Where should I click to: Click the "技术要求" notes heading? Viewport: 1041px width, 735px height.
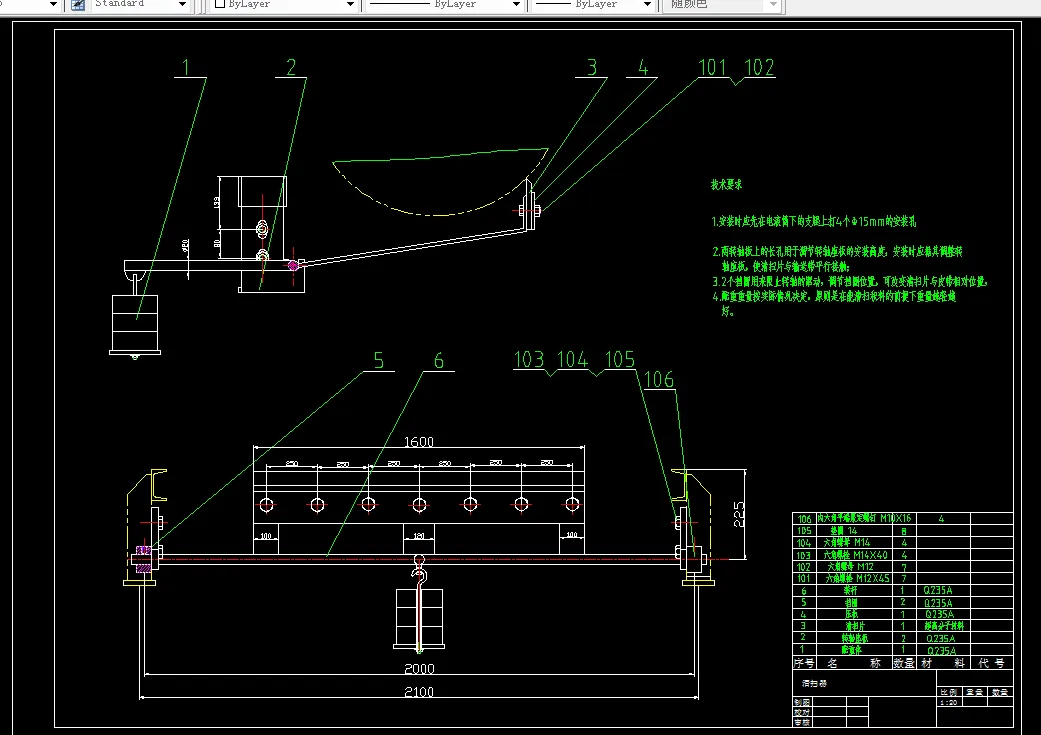point(726,185)
